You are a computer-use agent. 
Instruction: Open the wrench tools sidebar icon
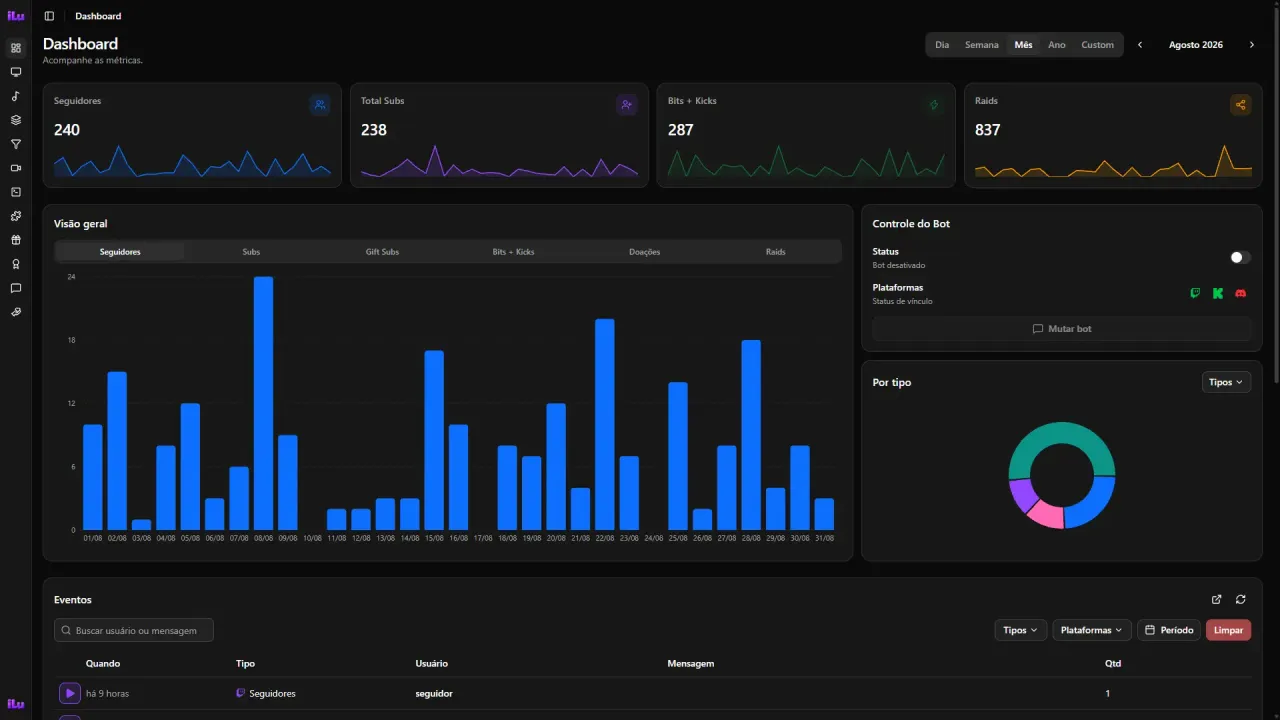[x=15, y=312]
